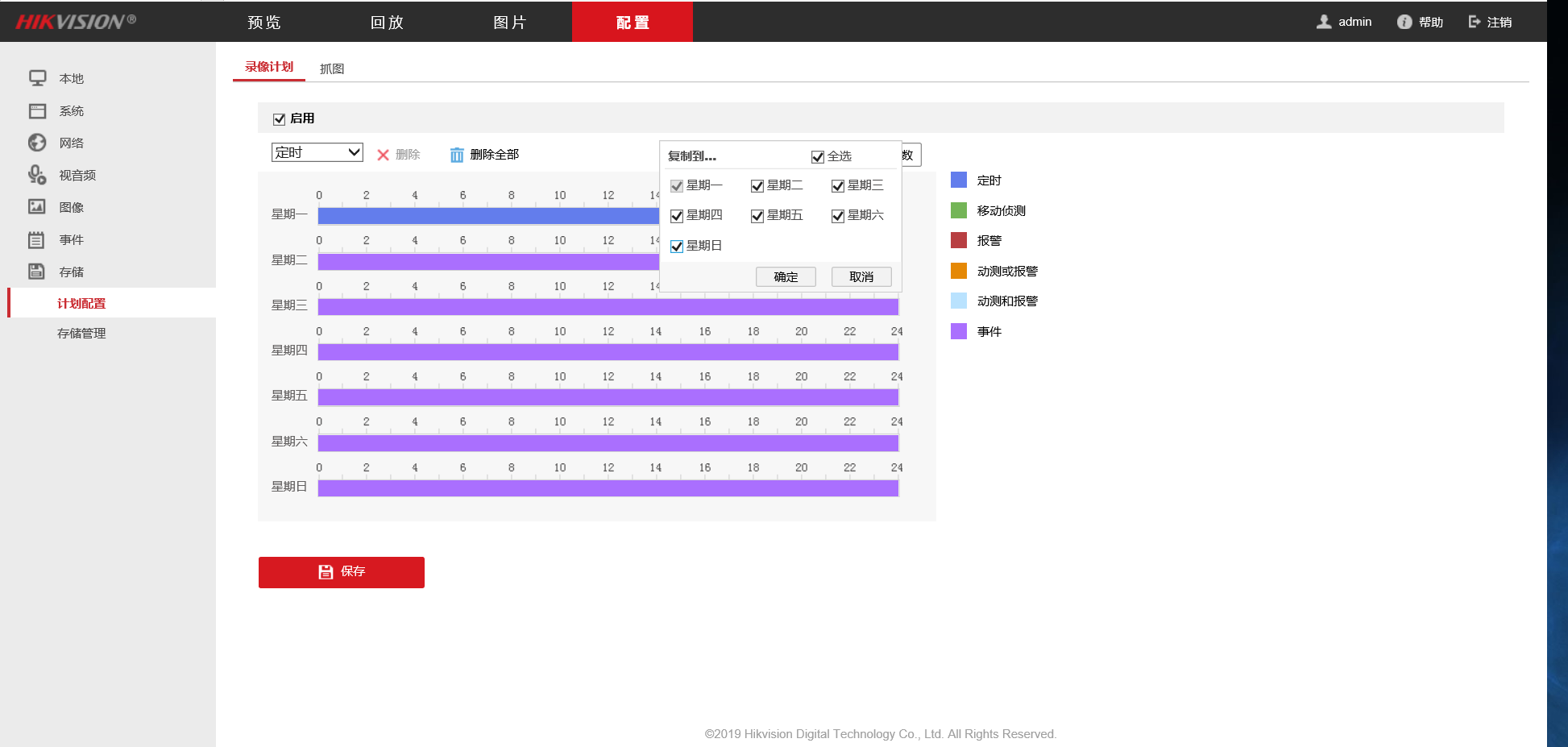Uncheck 星期日 in copy dialog

(x=677, y=247)
